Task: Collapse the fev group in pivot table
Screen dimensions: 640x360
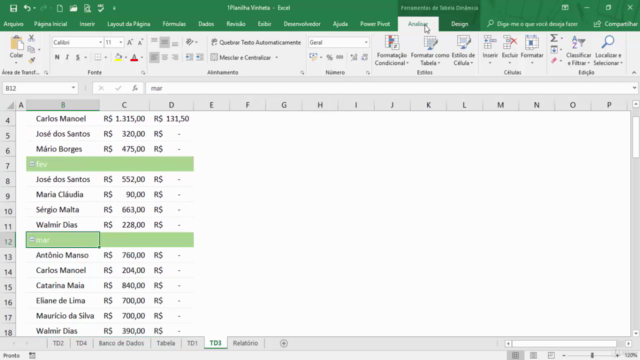Action: pyautogui.click(x=32, y=164)
